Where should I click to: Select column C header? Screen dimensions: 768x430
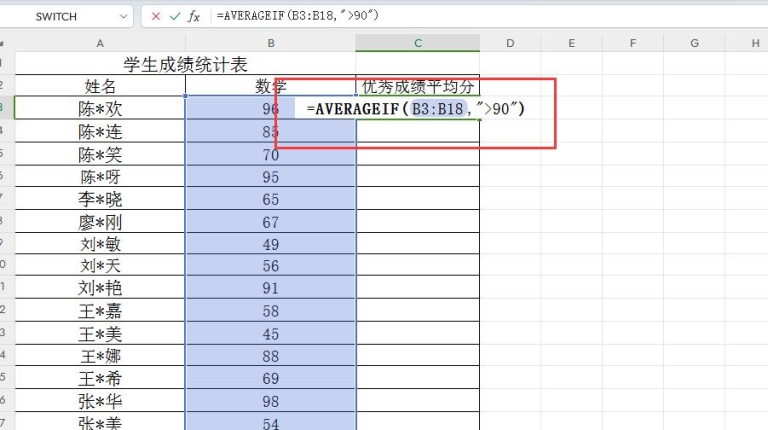coord(417,43)
